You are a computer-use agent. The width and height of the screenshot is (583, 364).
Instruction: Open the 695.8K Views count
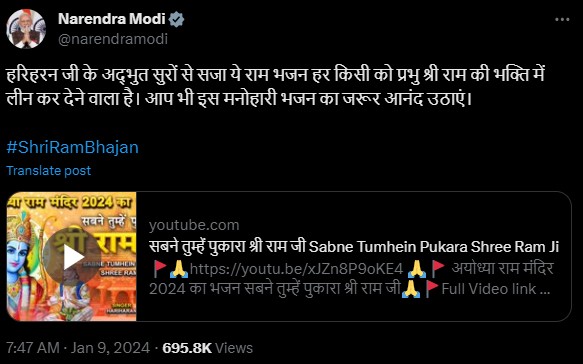coord(207,348)
